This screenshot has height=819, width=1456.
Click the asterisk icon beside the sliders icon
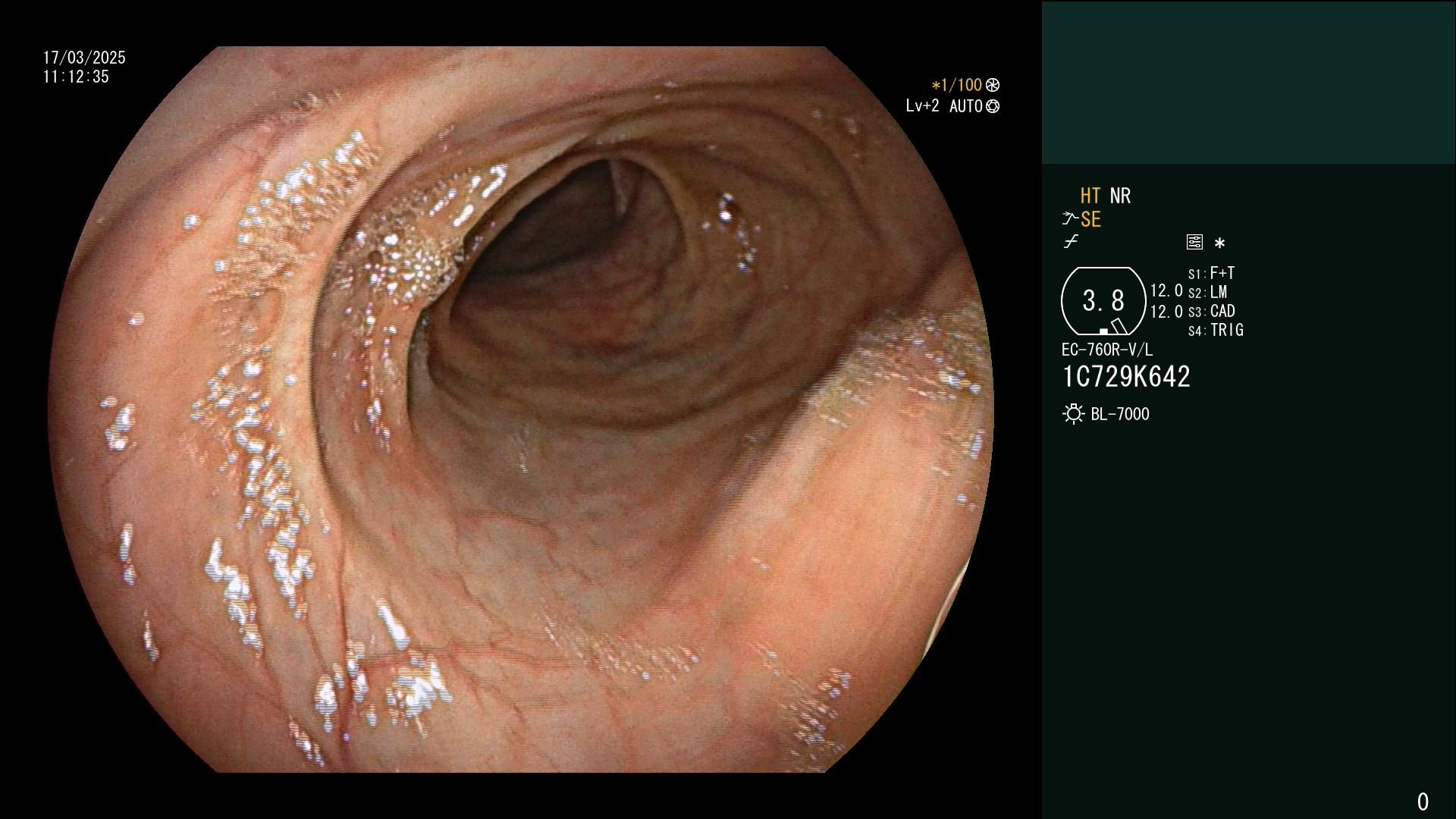pos(1219,243)
